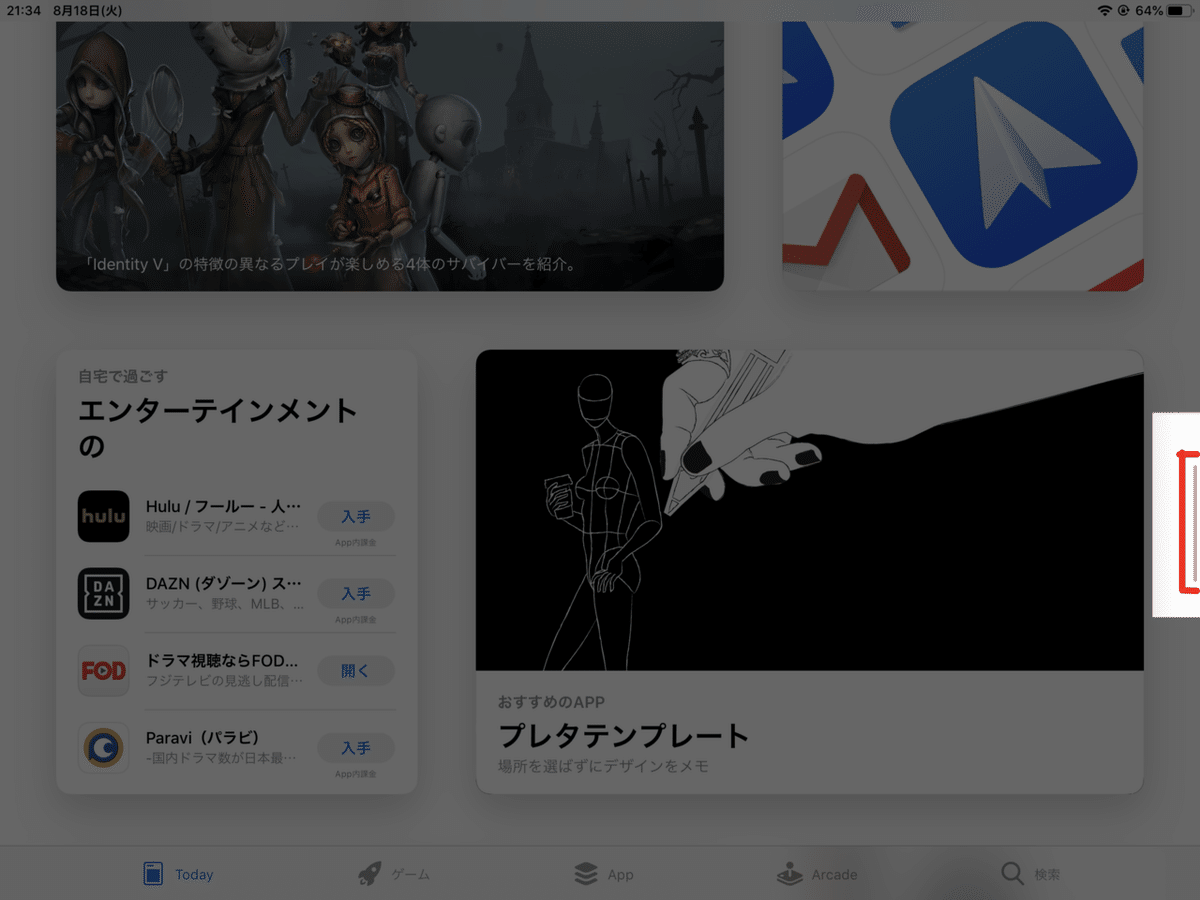
Task: Tap 入手 next to DAZN
Action: point(356,593)
